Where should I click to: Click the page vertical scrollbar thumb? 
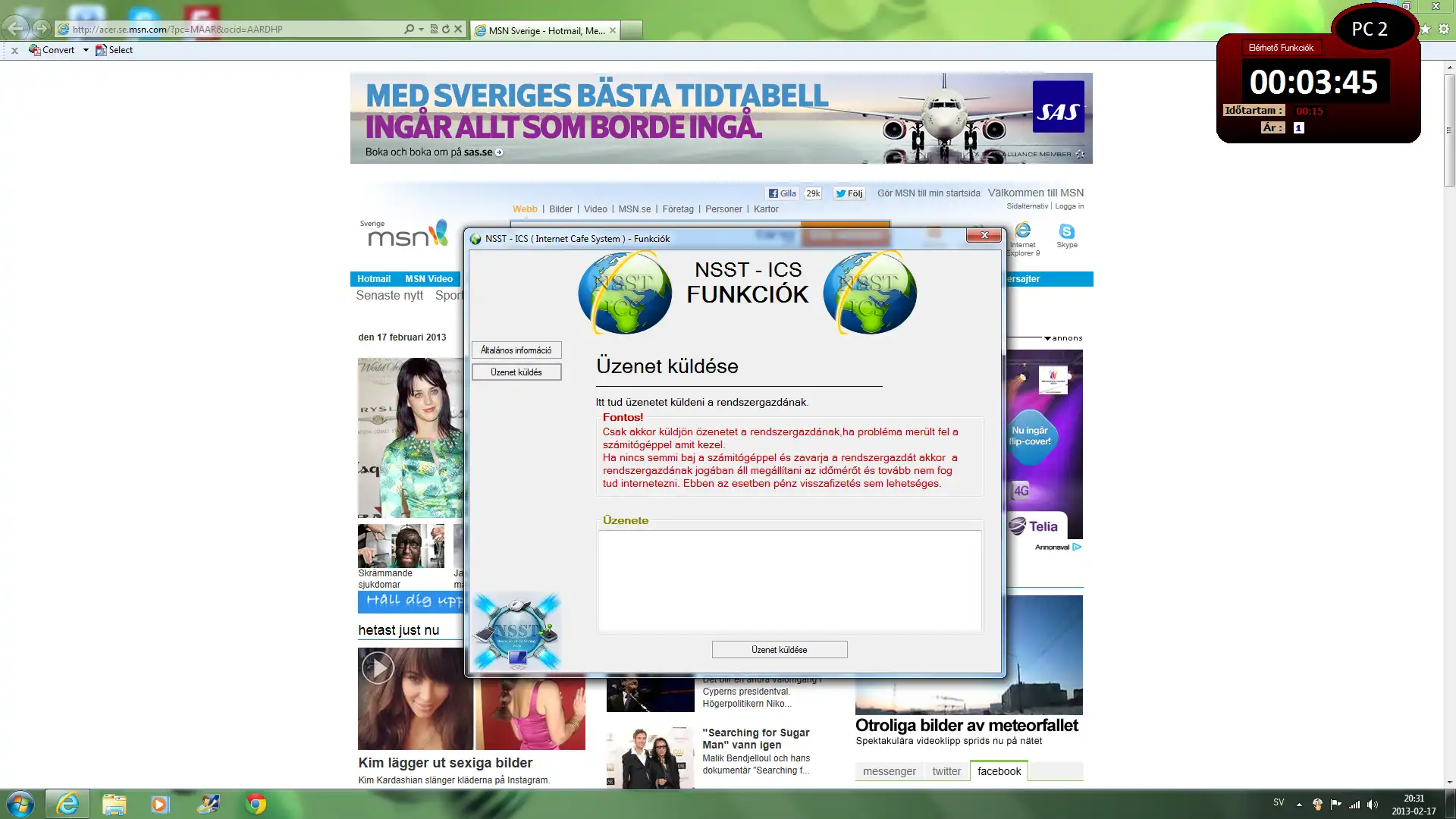tap(1449, 129)
